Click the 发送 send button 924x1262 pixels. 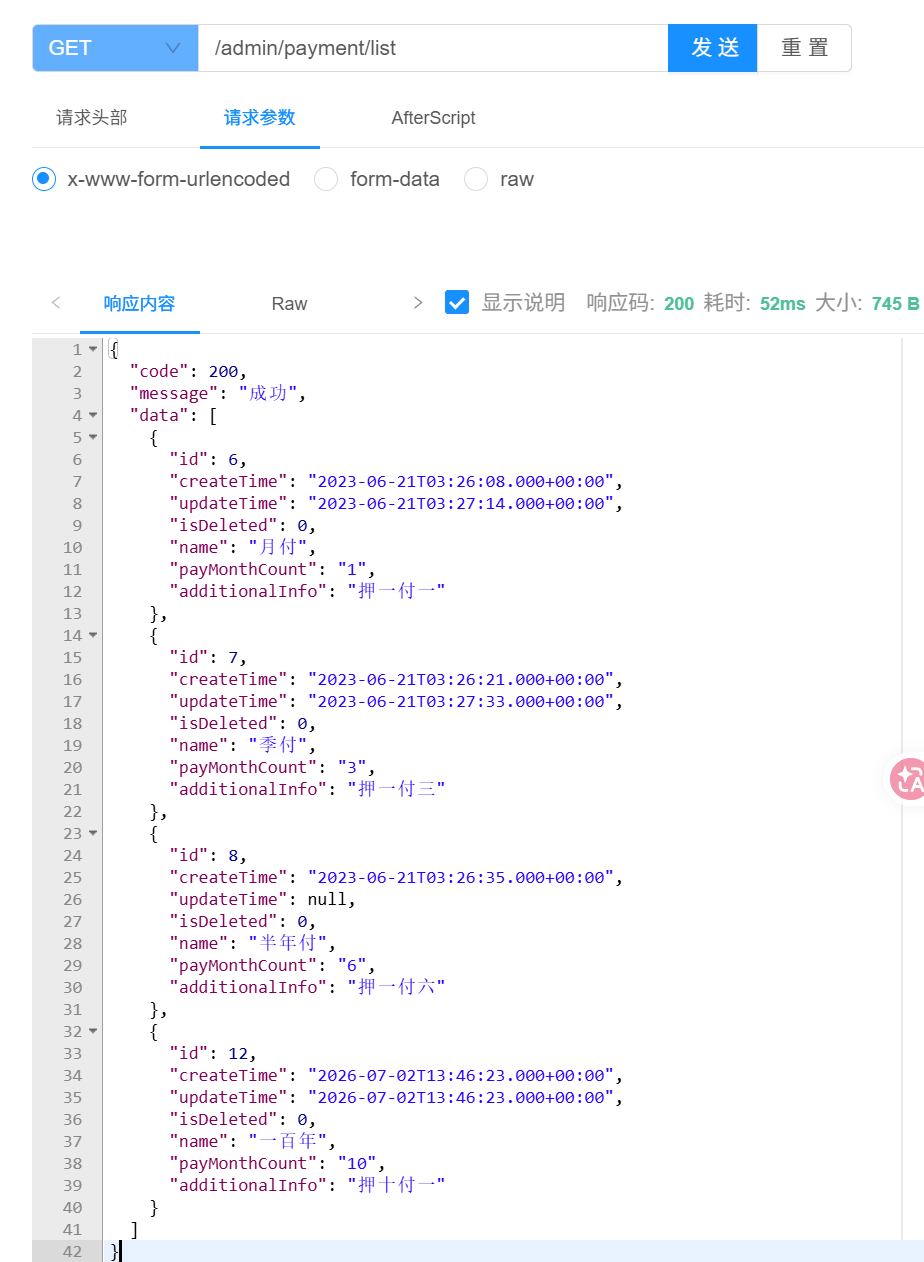tap(713, 48)
